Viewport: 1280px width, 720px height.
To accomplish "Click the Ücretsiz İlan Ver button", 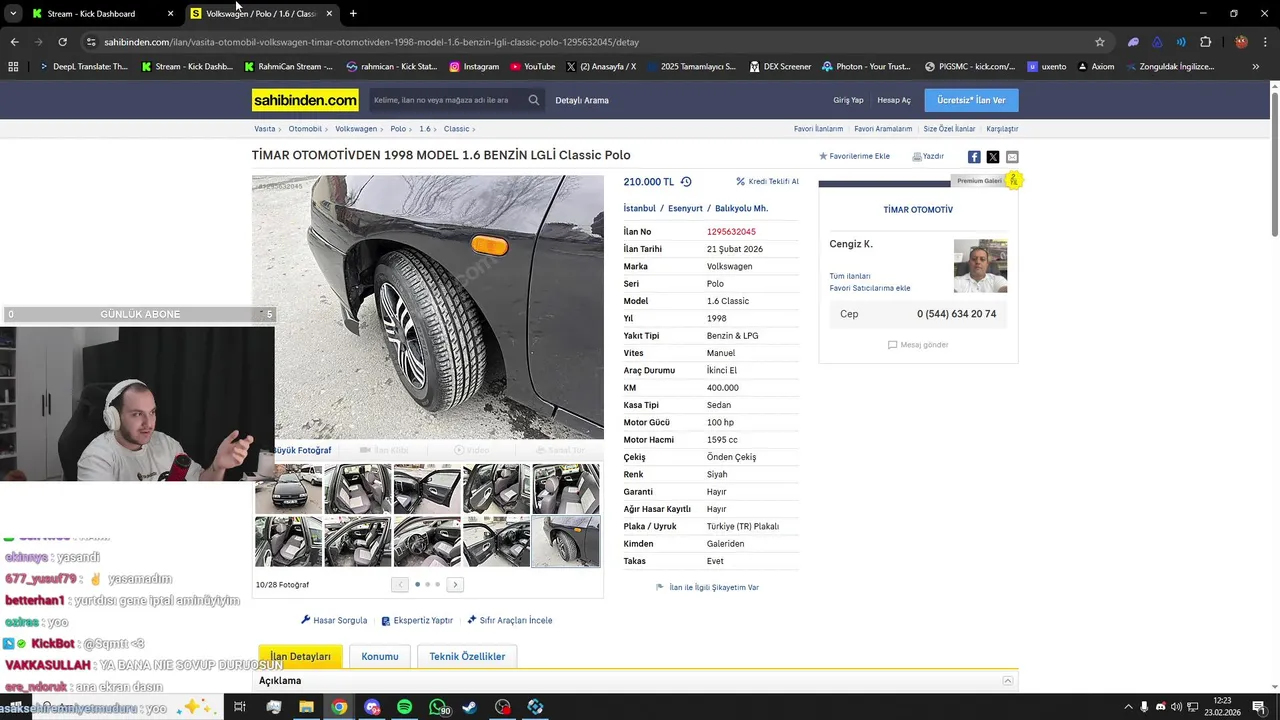I will point(971,100).
